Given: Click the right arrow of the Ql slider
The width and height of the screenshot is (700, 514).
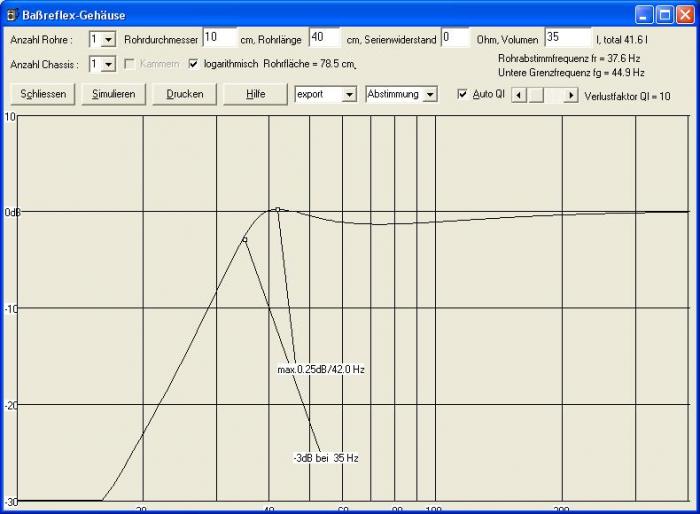Looking at the screenshot, I should point(571,94).
